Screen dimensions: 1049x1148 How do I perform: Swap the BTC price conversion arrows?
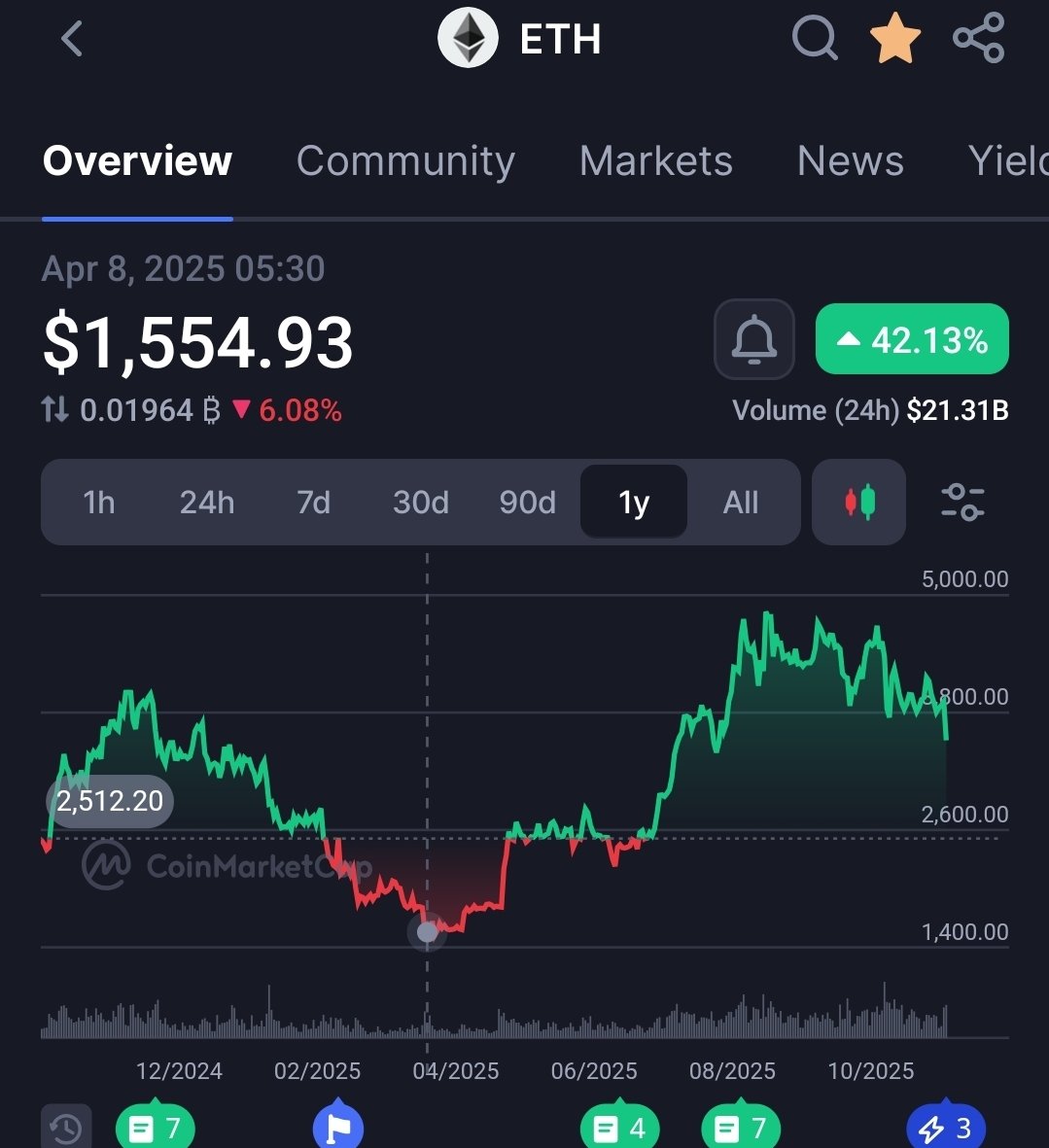coord(54,410)
